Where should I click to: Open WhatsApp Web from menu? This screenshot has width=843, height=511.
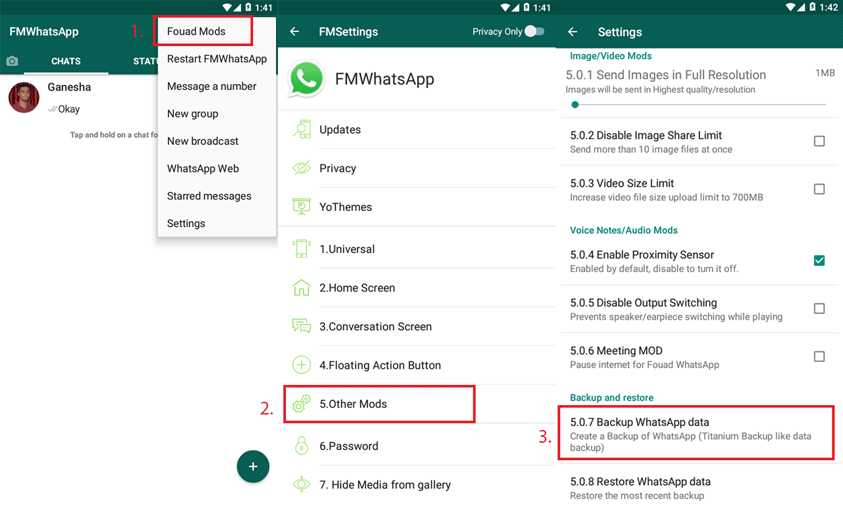217,168
